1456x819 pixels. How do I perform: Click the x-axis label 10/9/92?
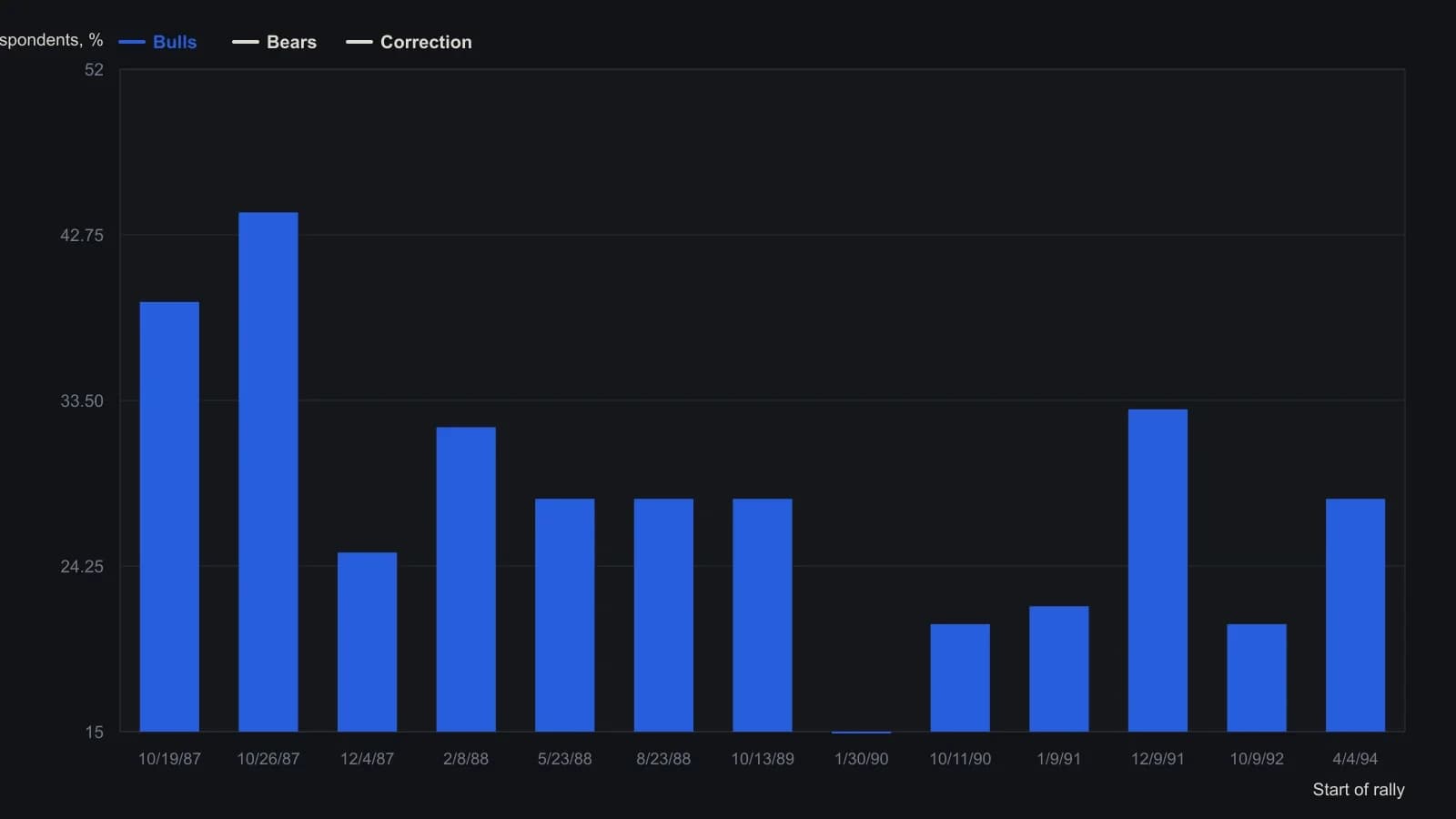1257,759
